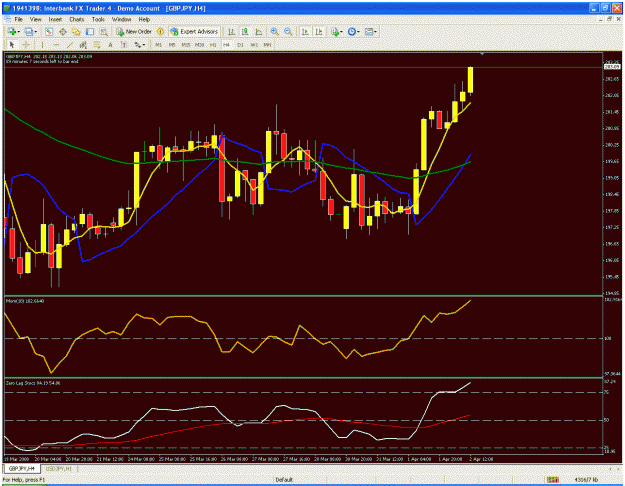Switch timeframe to M1
Image resolution: width=625 pixels, height=486 pixels.
(x=158, y=45)
